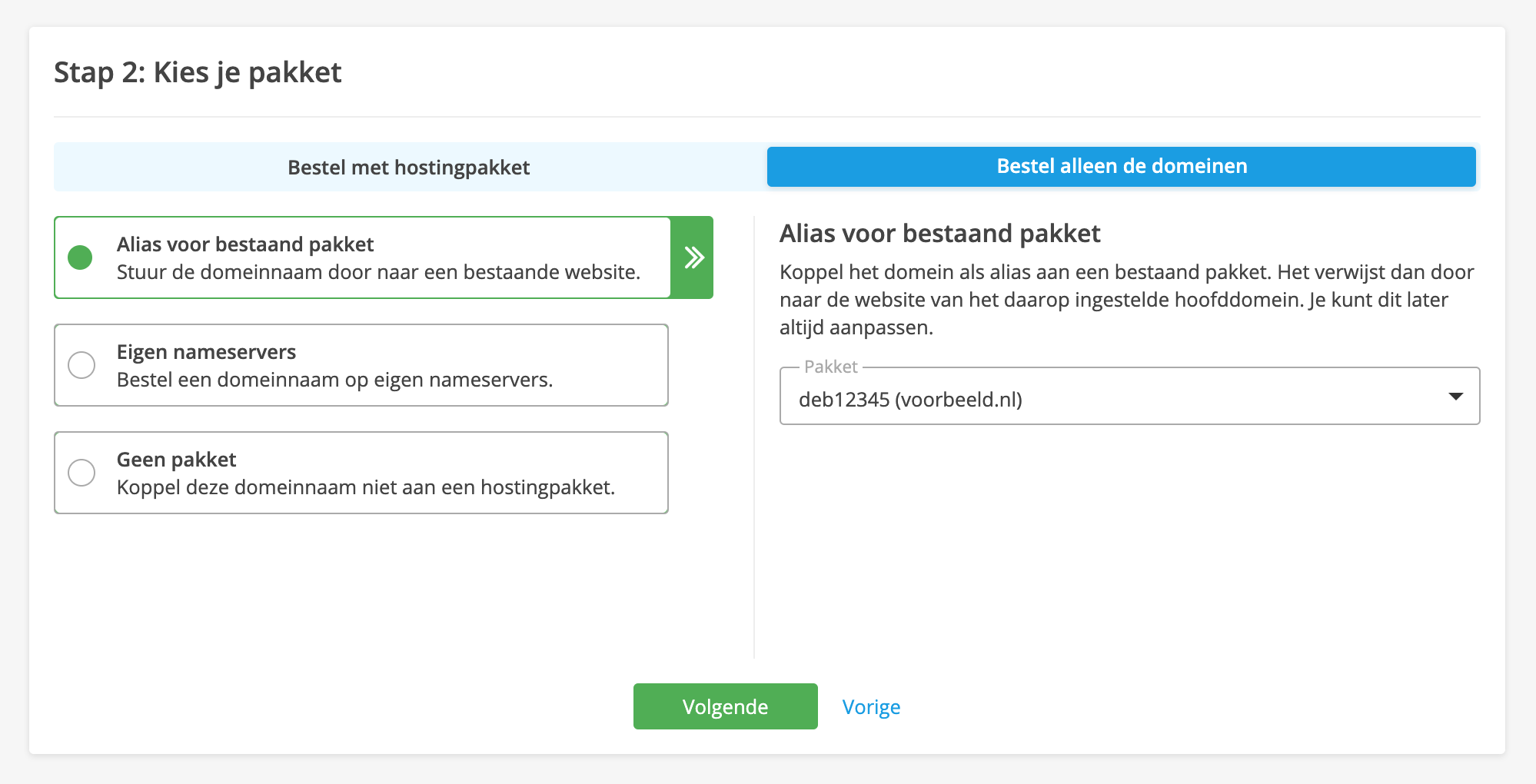Select the 'Eigen nameservers' radio button
Screen dimensions: 1536x784
pos(81,365)
